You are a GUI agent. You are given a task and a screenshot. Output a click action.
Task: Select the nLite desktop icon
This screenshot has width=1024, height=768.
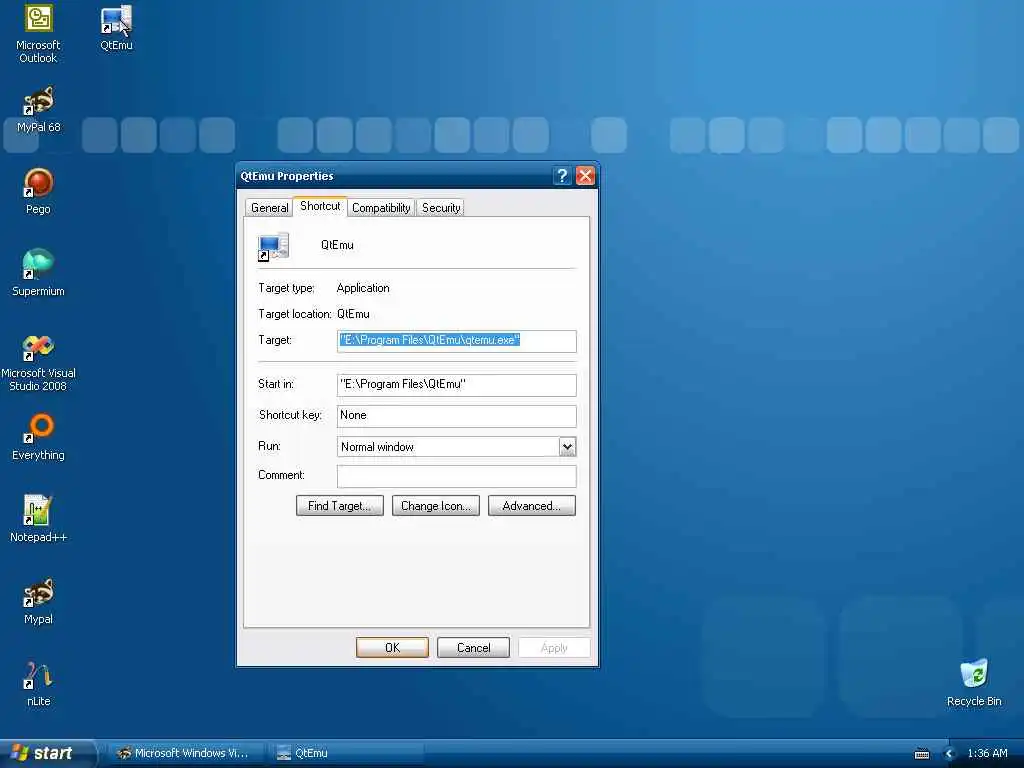38,684
